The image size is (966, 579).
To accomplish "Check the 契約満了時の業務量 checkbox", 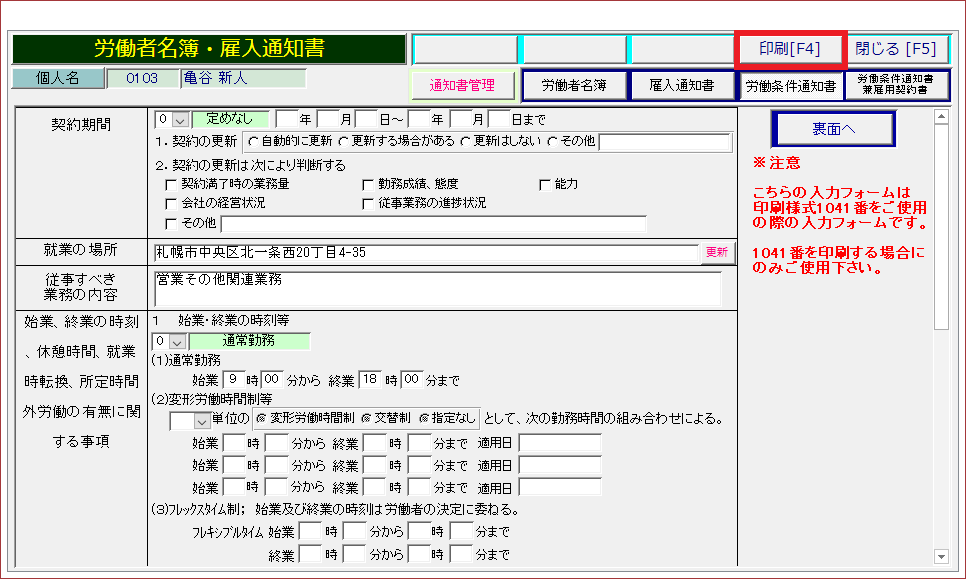I will [170, 184].
